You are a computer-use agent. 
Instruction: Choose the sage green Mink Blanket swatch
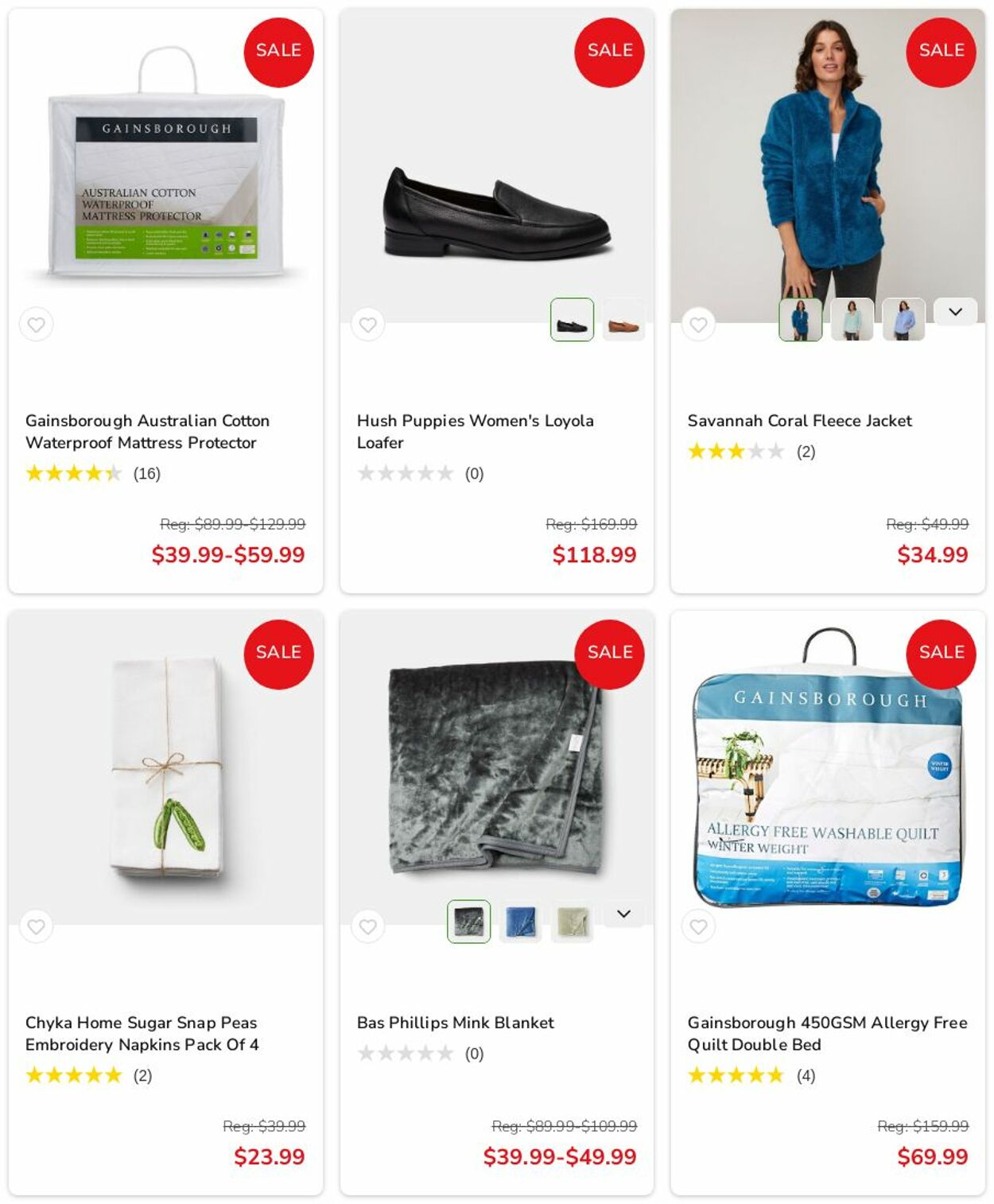point(572,922)
